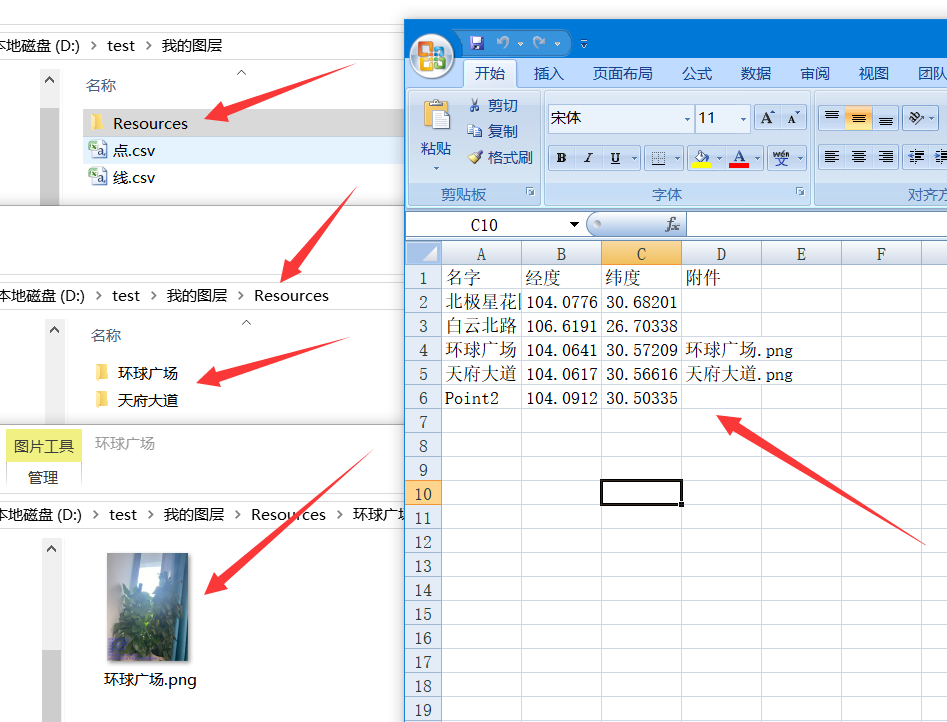The image size is (947, 722).
Task: Set middle vertical alignment
Action: tap(858, 118)
